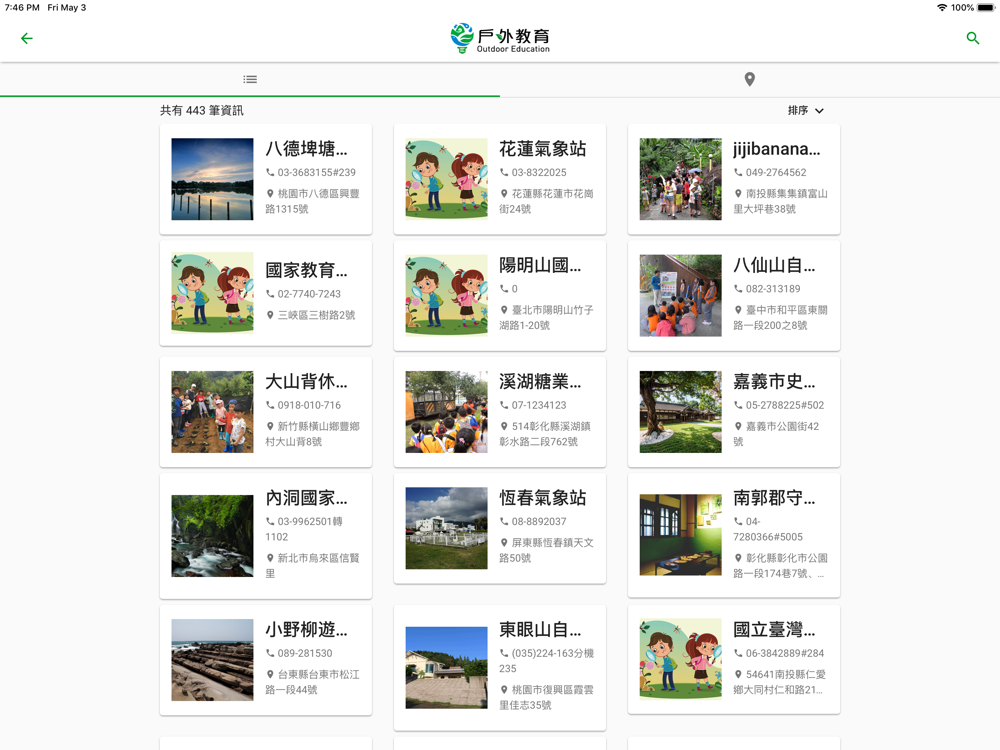Click the 內洞國家 waterfall thumbnail

[x=212, y=536]
